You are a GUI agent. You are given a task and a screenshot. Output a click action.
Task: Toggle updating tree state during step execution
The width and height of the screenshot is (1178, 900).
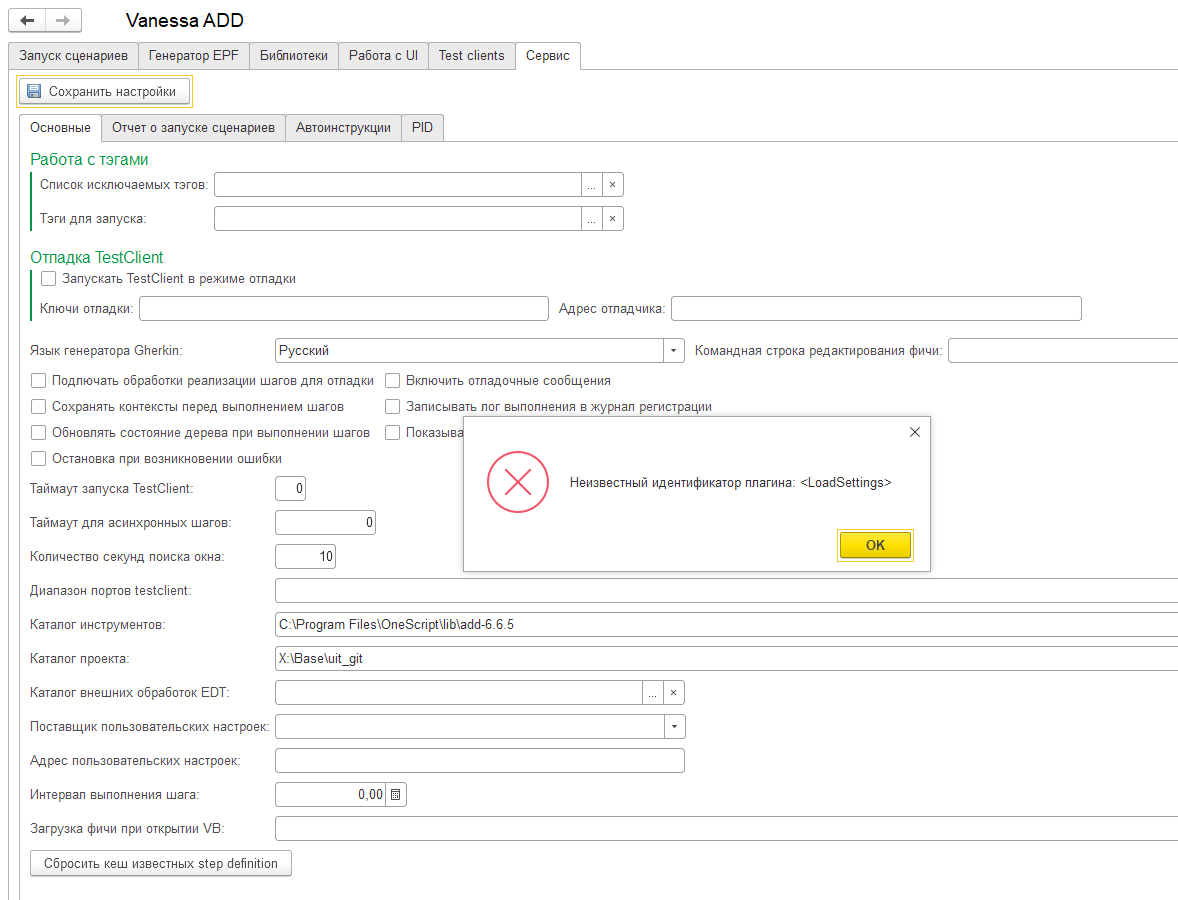[x=38, y=433]
